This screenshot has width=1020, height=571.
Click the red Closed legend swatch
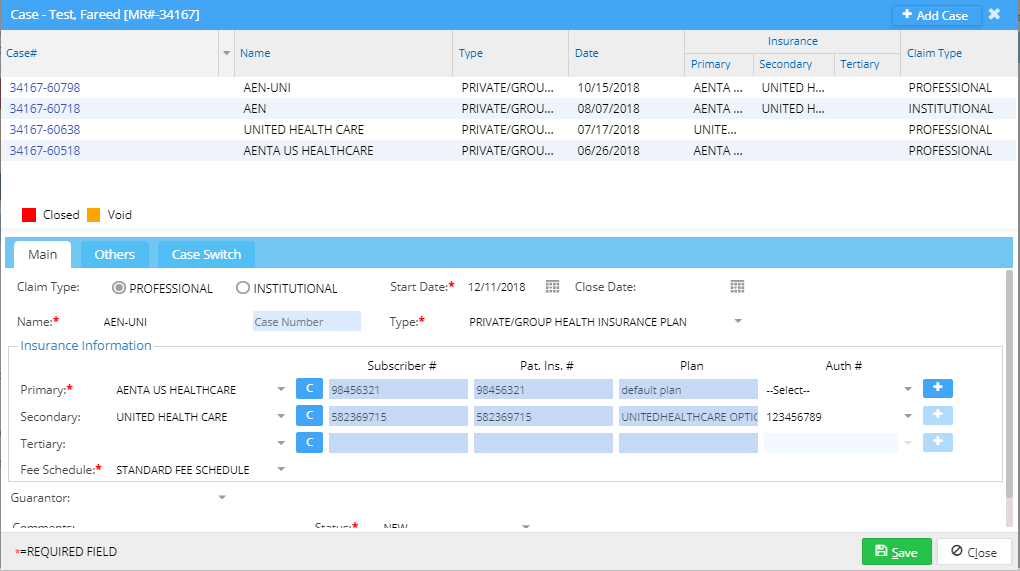pyautogui.click(x=29, y=215)
